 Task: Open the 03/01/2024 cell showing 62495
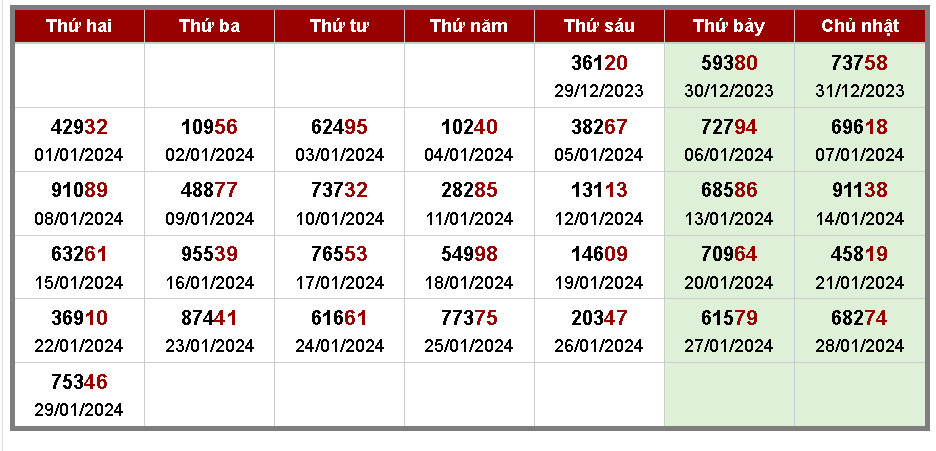(339, 140)
